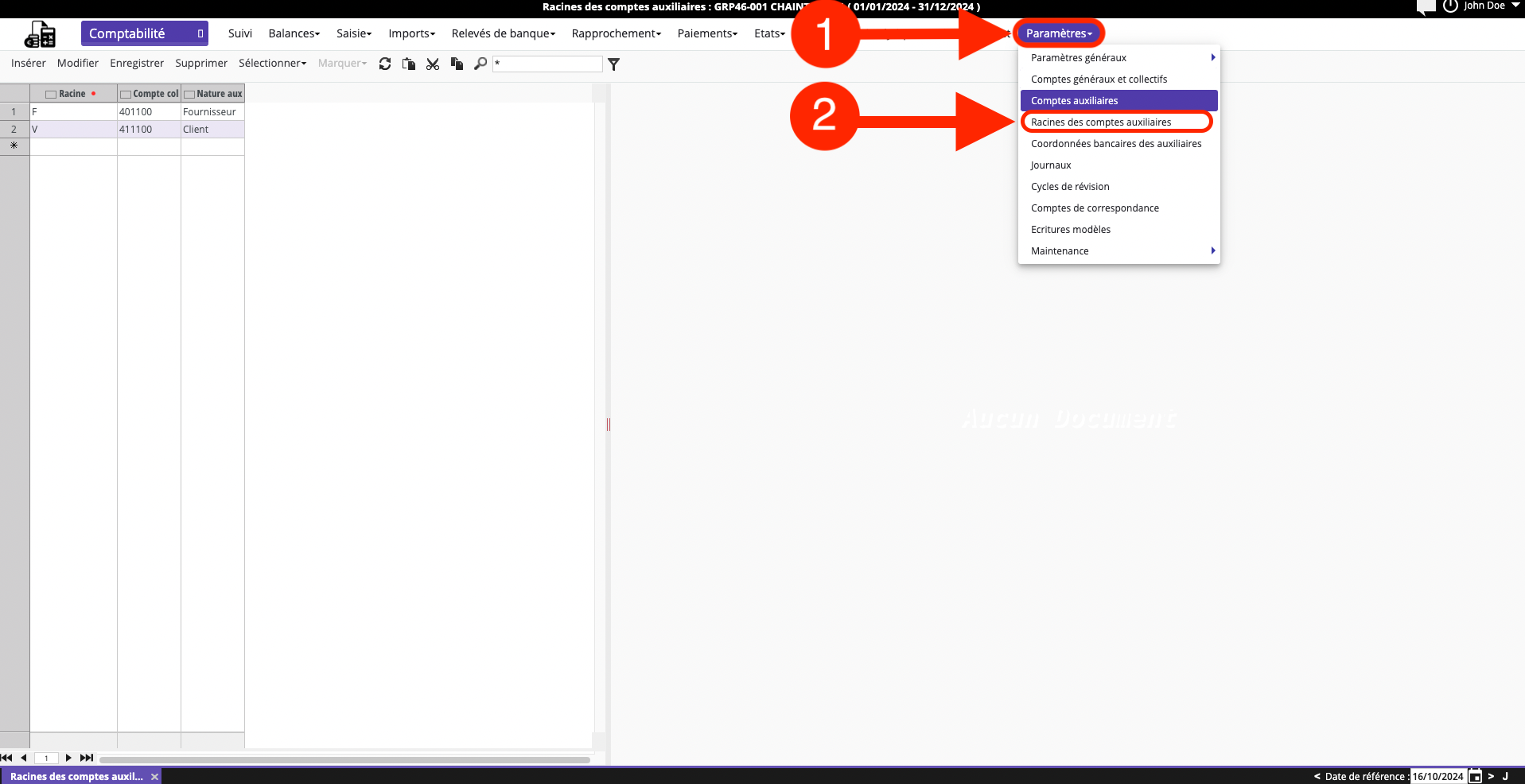1525x784 pixels.
Task: Click the toolbar search text field
Action: pos(547,64)
